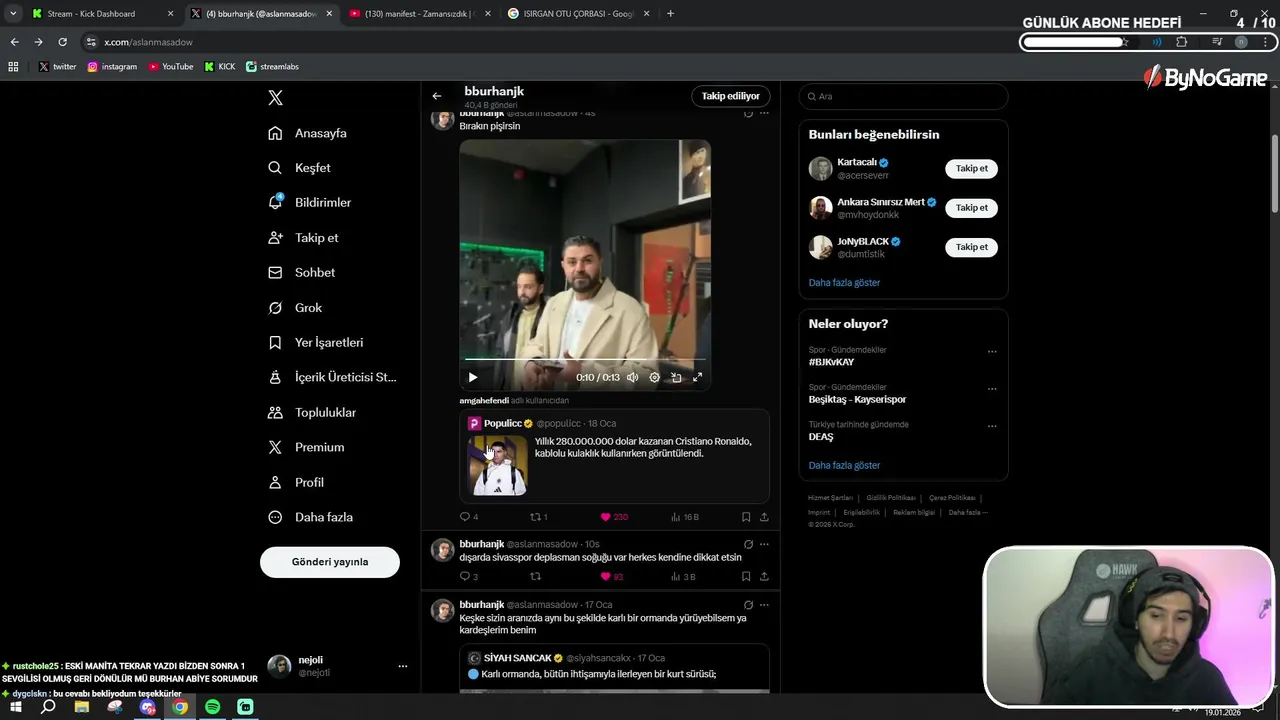Open DEAŞ trend options menu

pos(992,426)
